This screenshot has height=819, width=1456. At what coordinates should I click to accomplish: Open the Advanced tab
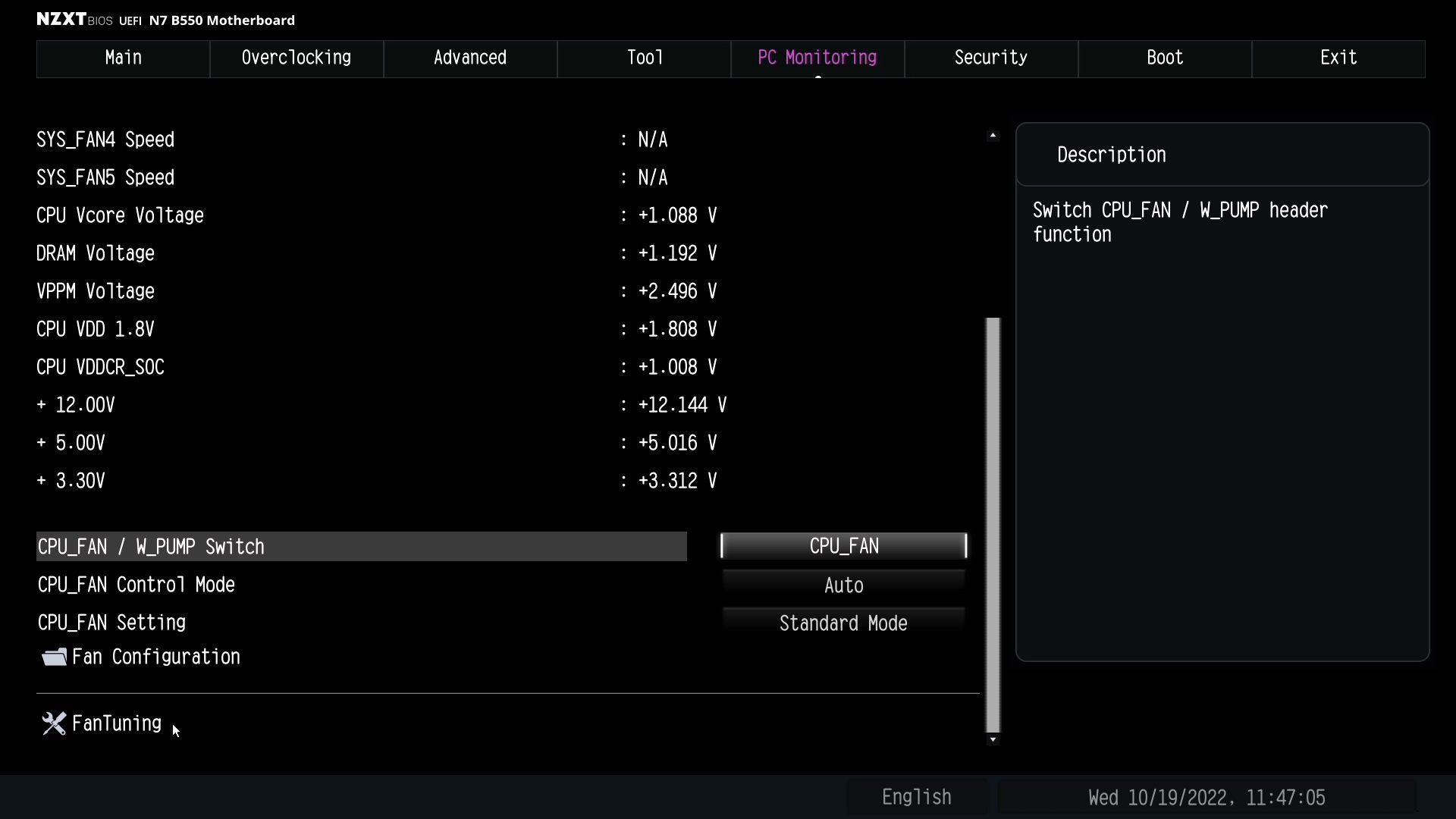point(470,58)
